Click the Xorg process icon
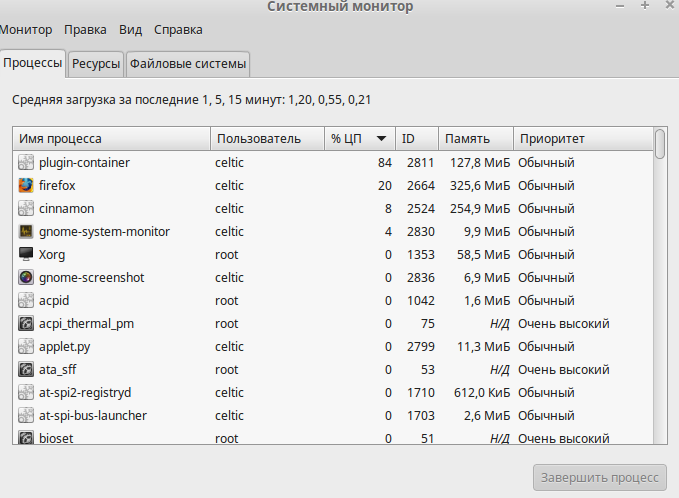Screen dimensions: 679x498 (26, 254)
